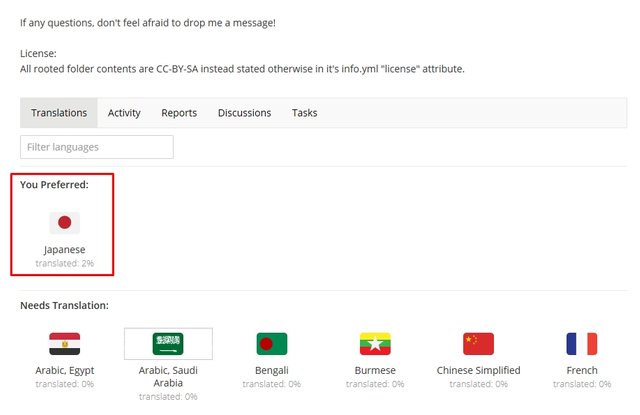The height and width of the screenshot is (415, 640).
Task: Select the Arabic, Egypt flag icon
Action: 64,344
